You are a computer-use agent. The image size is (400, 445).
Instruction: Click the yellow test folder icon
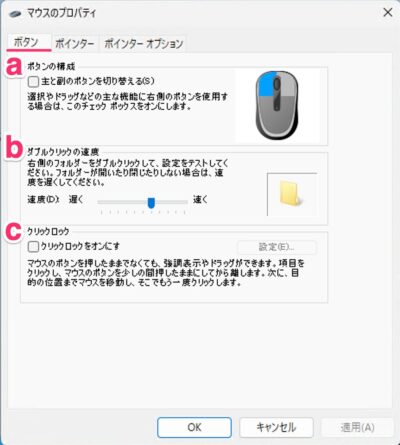tap(291, 193)
